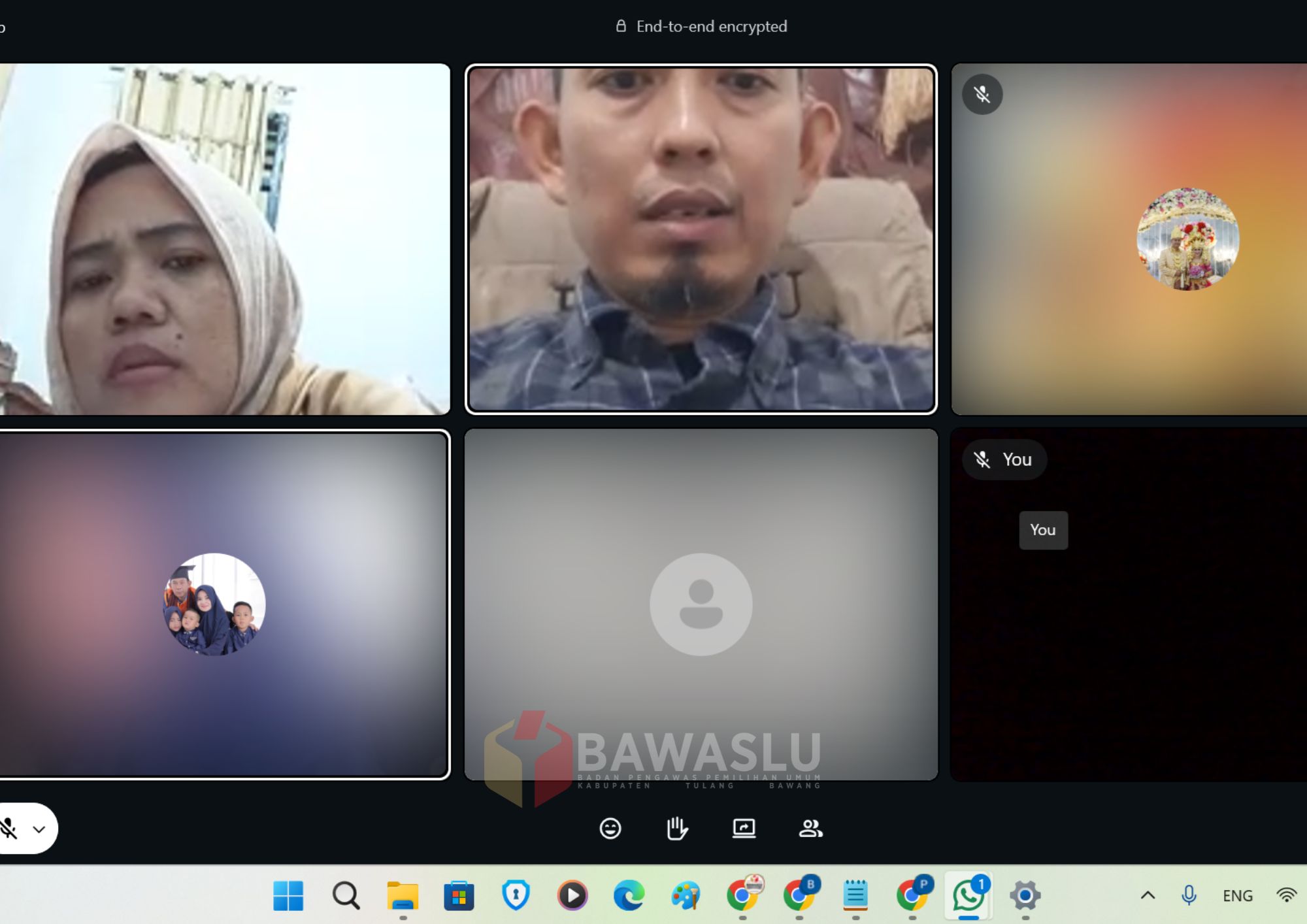Click the muted 'You' label chip
Image resolution: width=1307 pixels, height=924 pixels.
click(1004, 459)
